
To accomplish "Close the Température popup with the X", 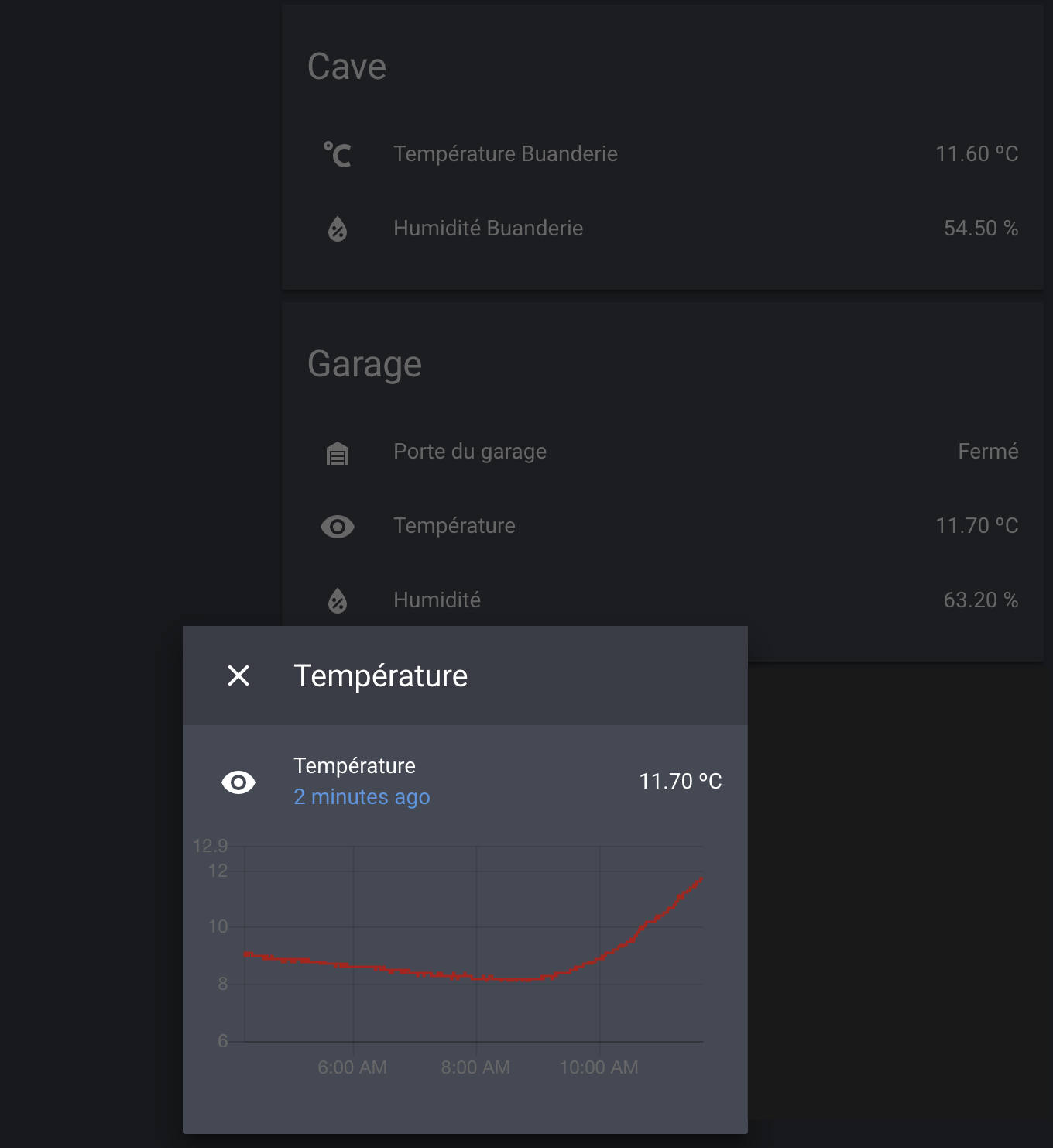I will coord(238,675).
